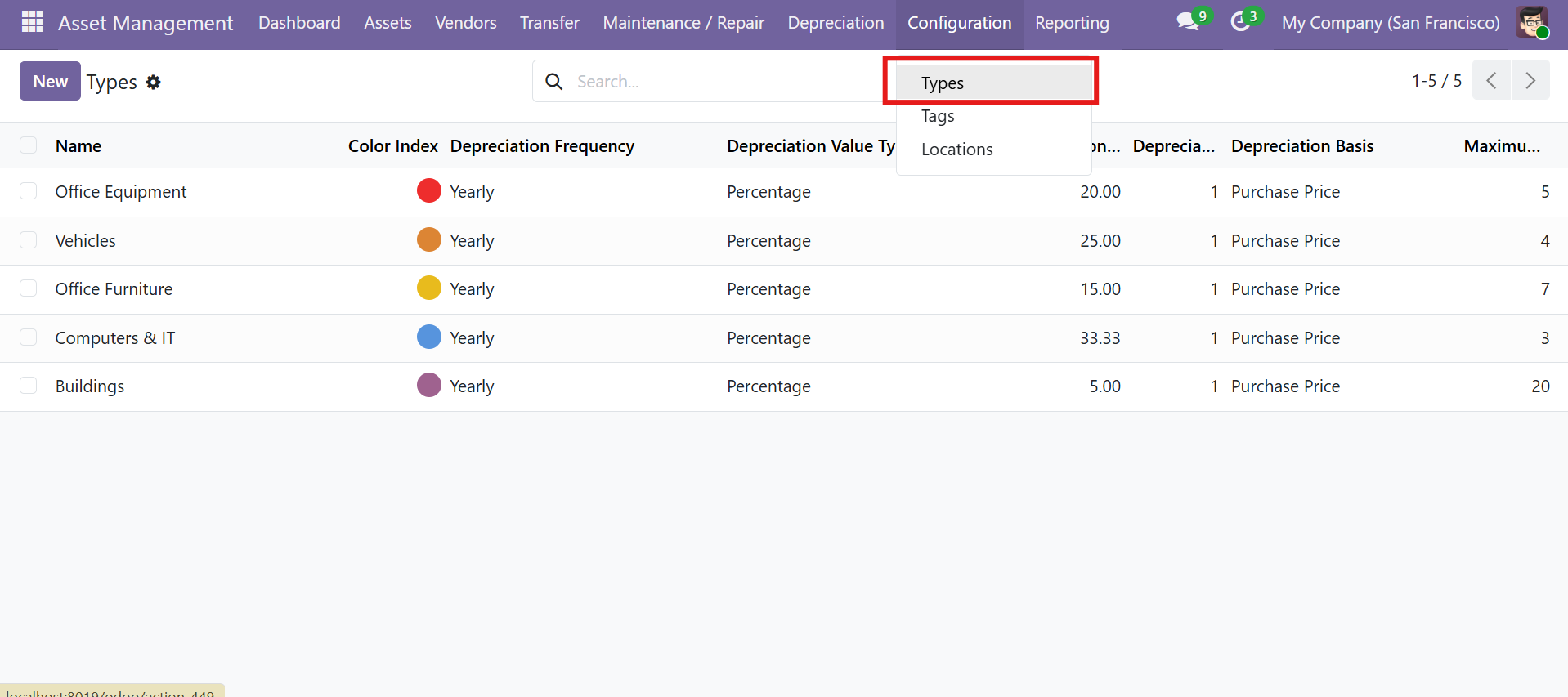Open the conversations chat icon
1568x697 pixels.
tap(1188, 22)
